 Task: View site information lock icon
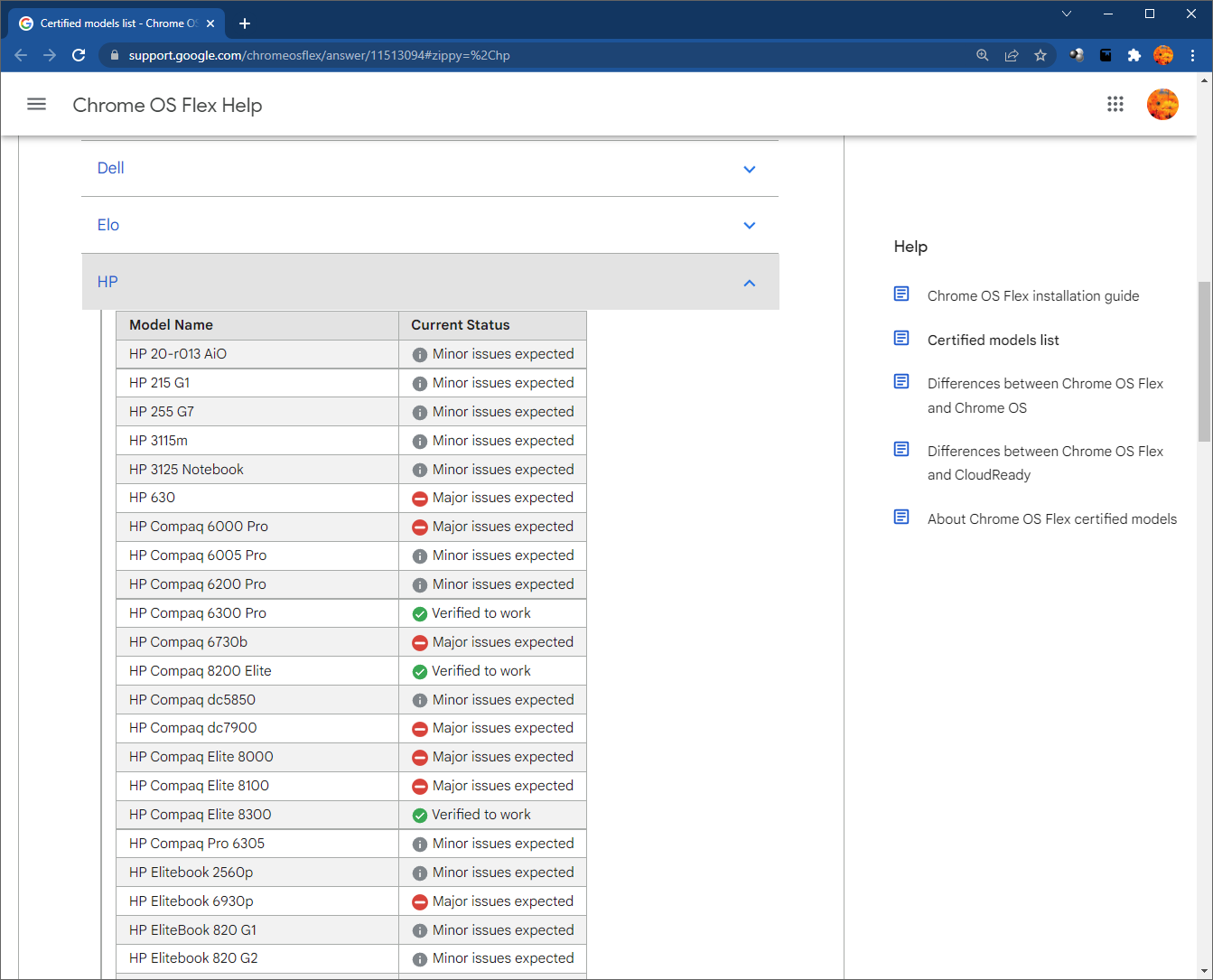pos(114,55)
